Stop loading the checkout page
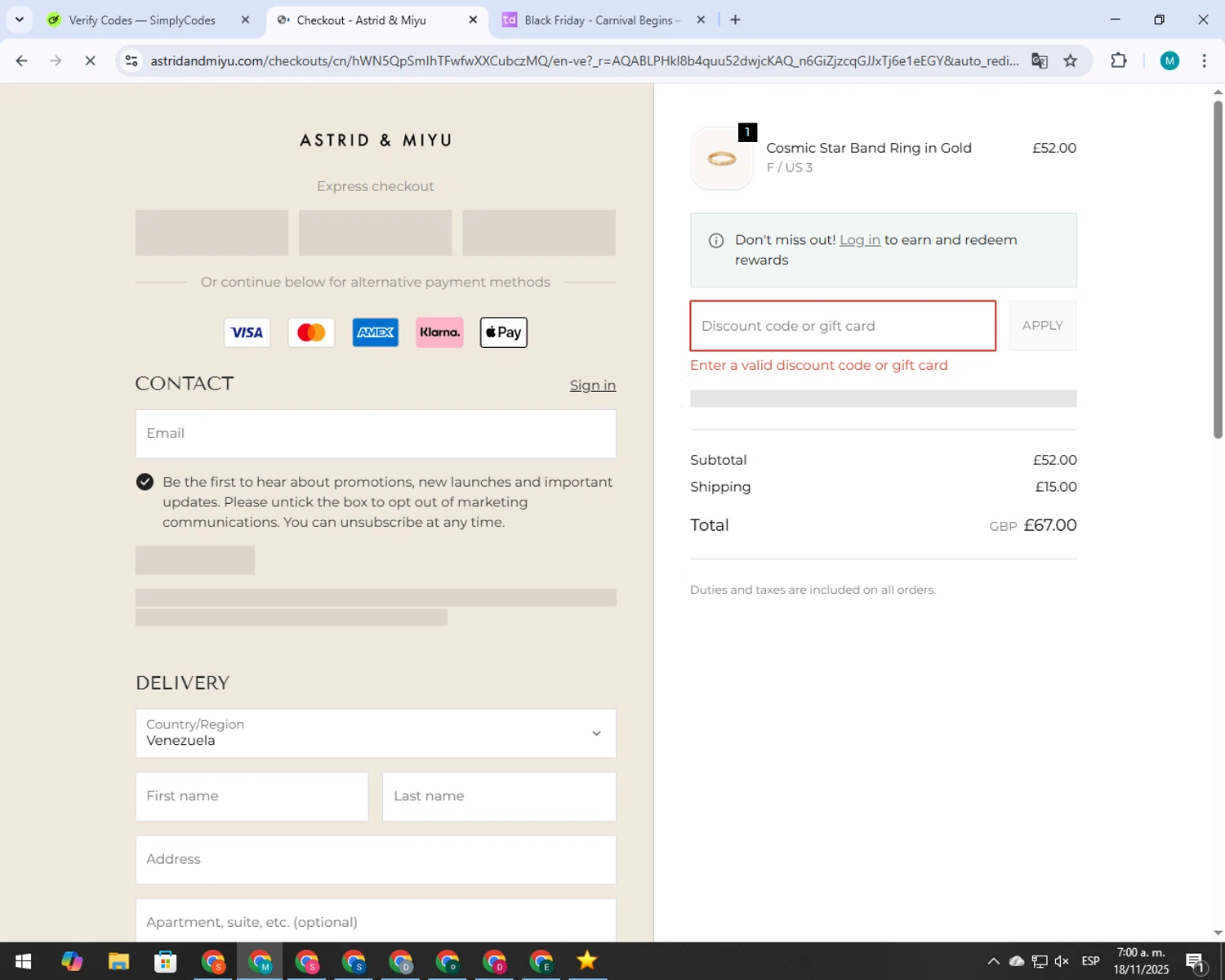 (x=90, y=60)
